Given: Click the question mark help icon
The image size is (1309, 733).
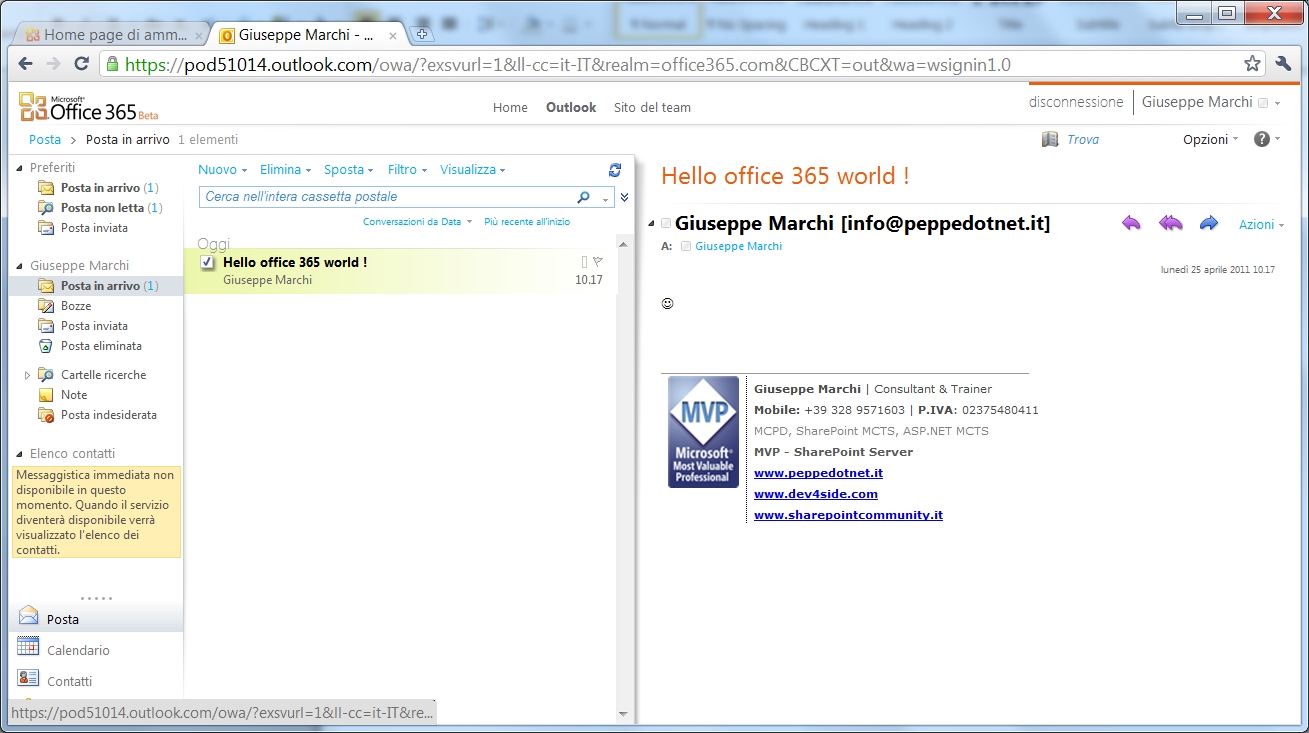Looking at the screenshot, I should pyautogui.click(x=1262, y=139).
